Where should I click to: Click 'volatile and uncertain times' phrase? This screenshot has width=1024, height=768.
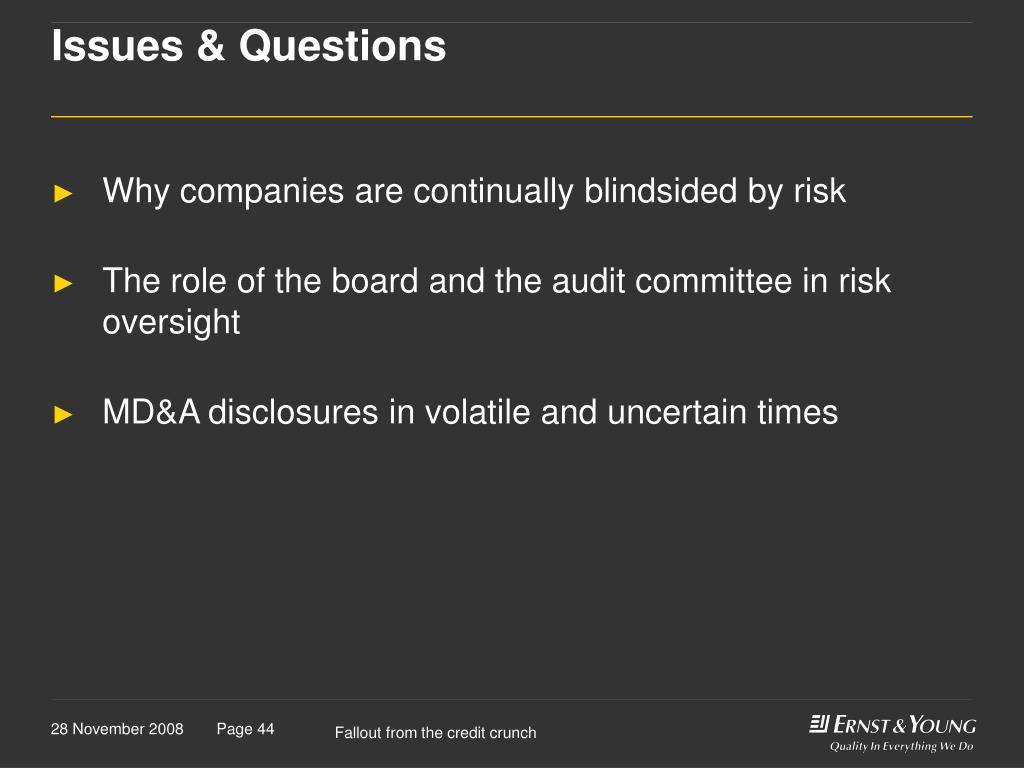tap(632, 412)
